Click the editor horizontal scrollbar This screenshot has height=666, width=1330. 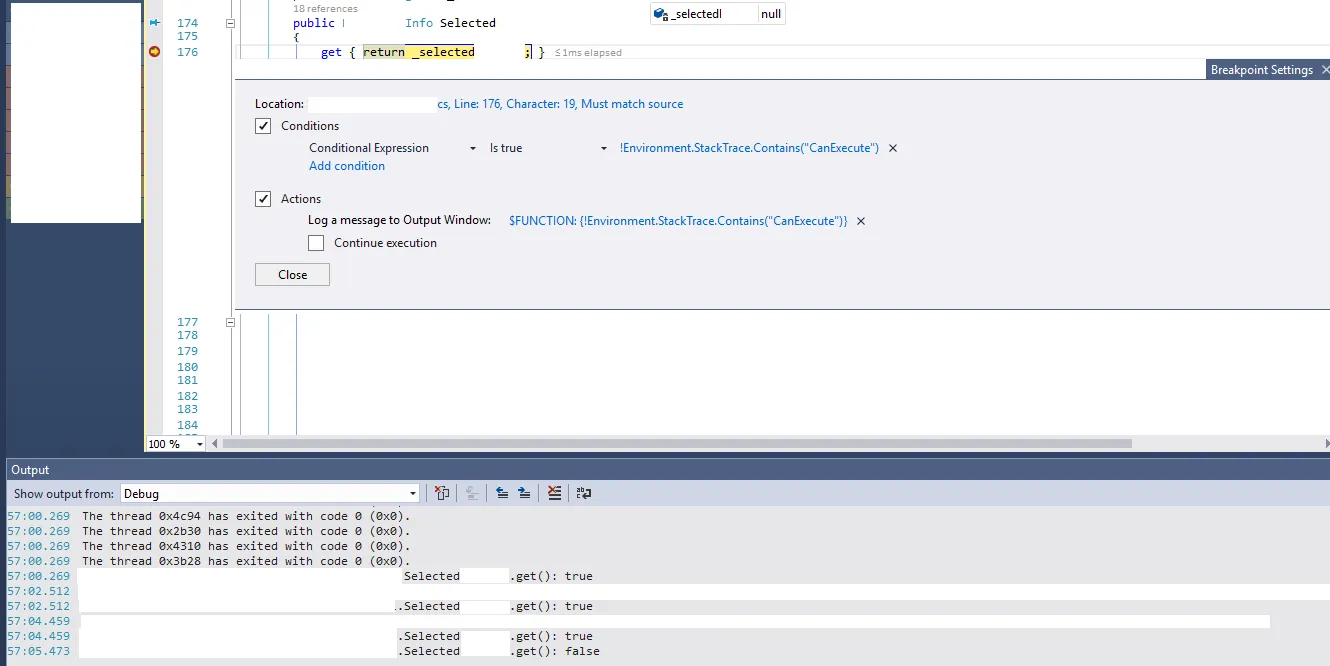pos(677,443)
